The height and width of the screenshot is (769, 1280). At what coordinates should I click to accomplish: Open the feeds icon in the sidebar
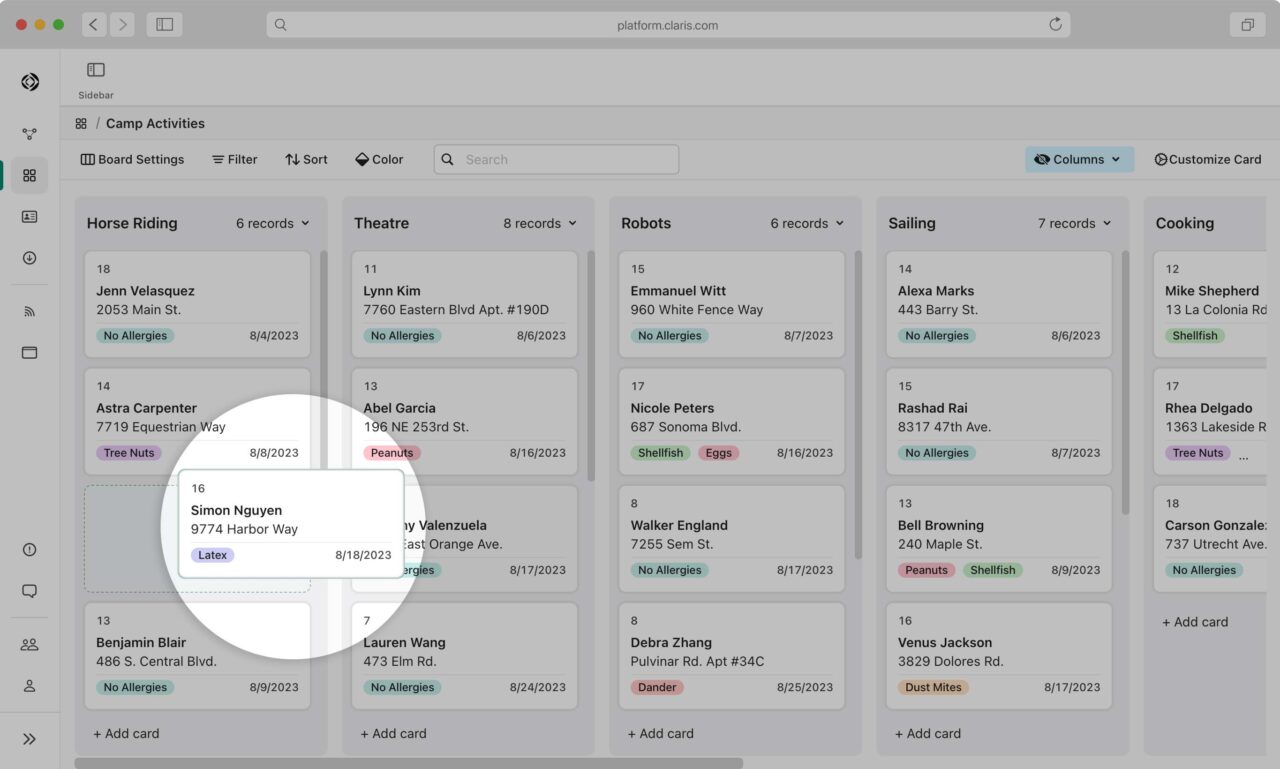29,311
